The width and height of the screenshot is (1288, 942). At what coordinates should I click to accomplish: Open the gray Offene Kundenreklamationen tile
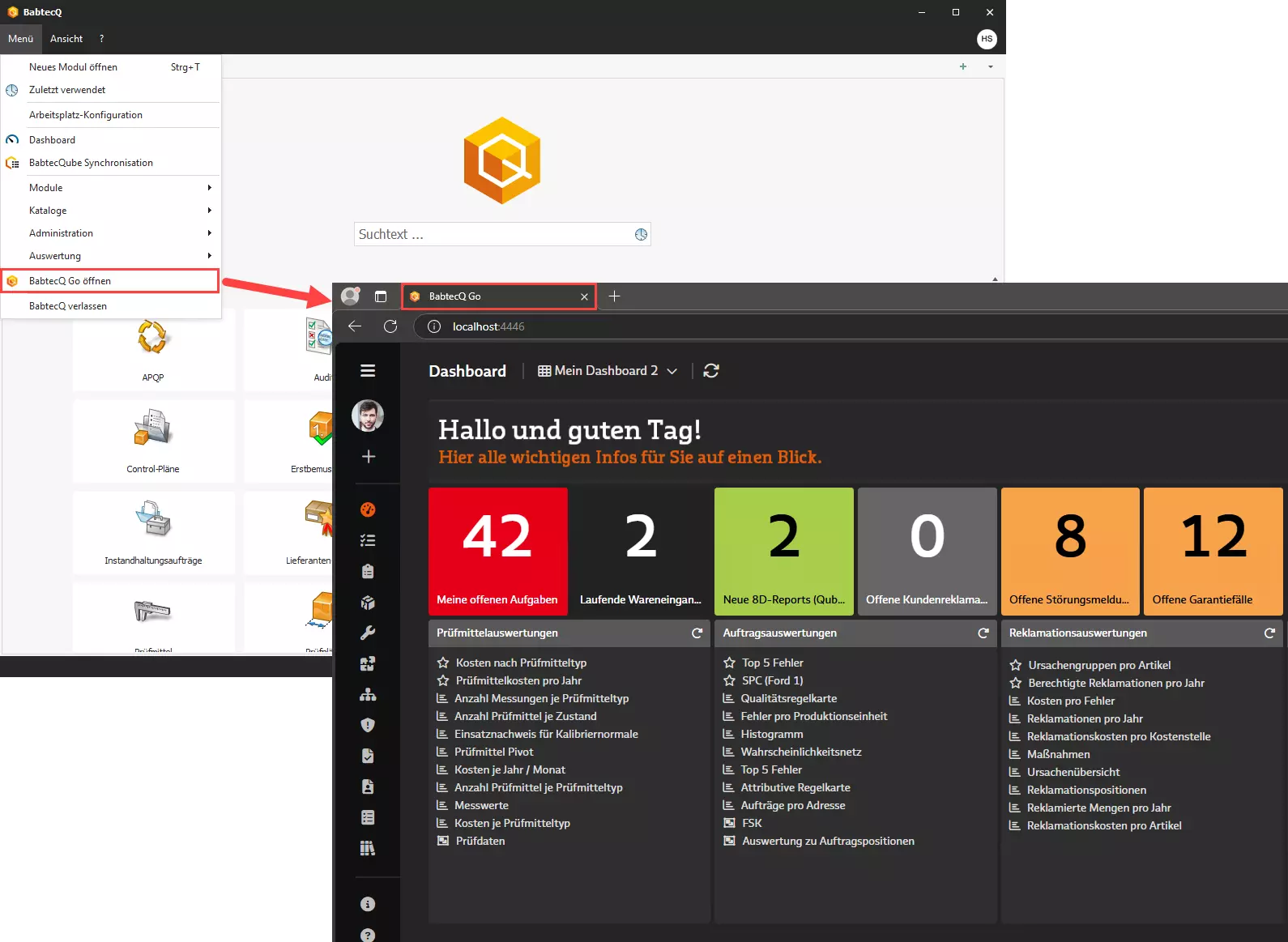(927, 552)
